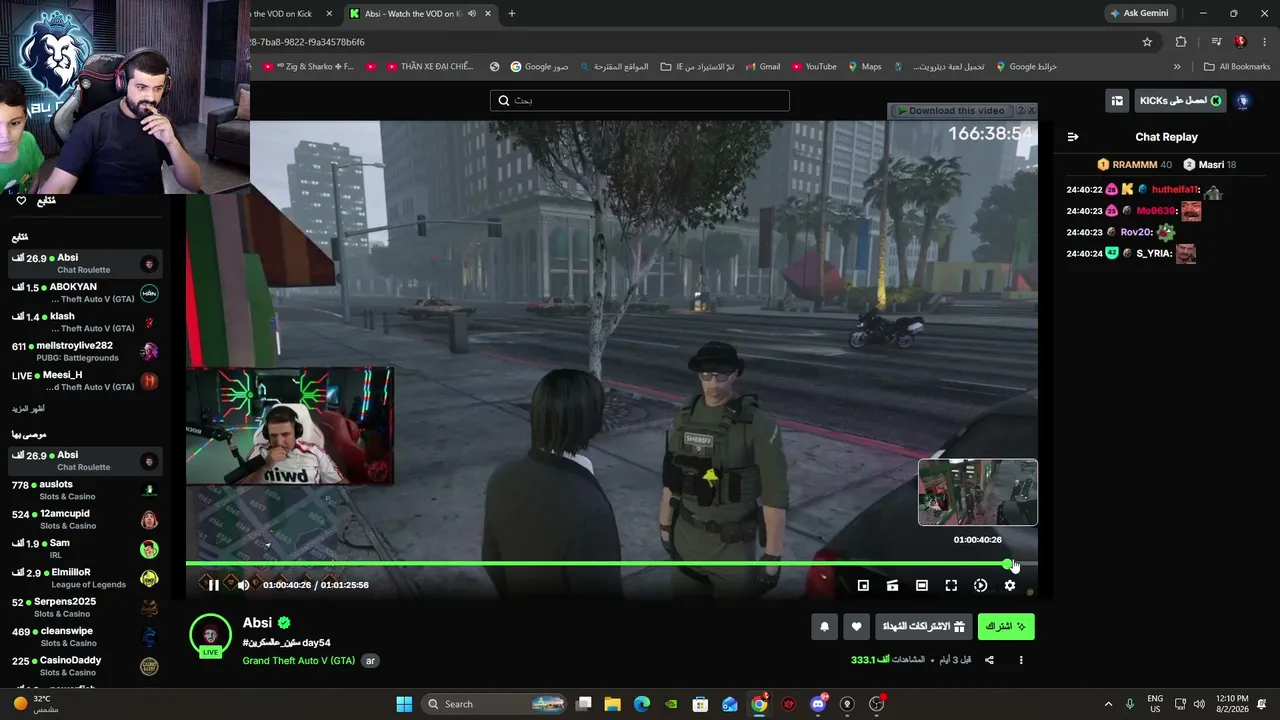The image size is (1280, 720).
Task: Open the Windows Start menu
Action: [x=404, y=704]
